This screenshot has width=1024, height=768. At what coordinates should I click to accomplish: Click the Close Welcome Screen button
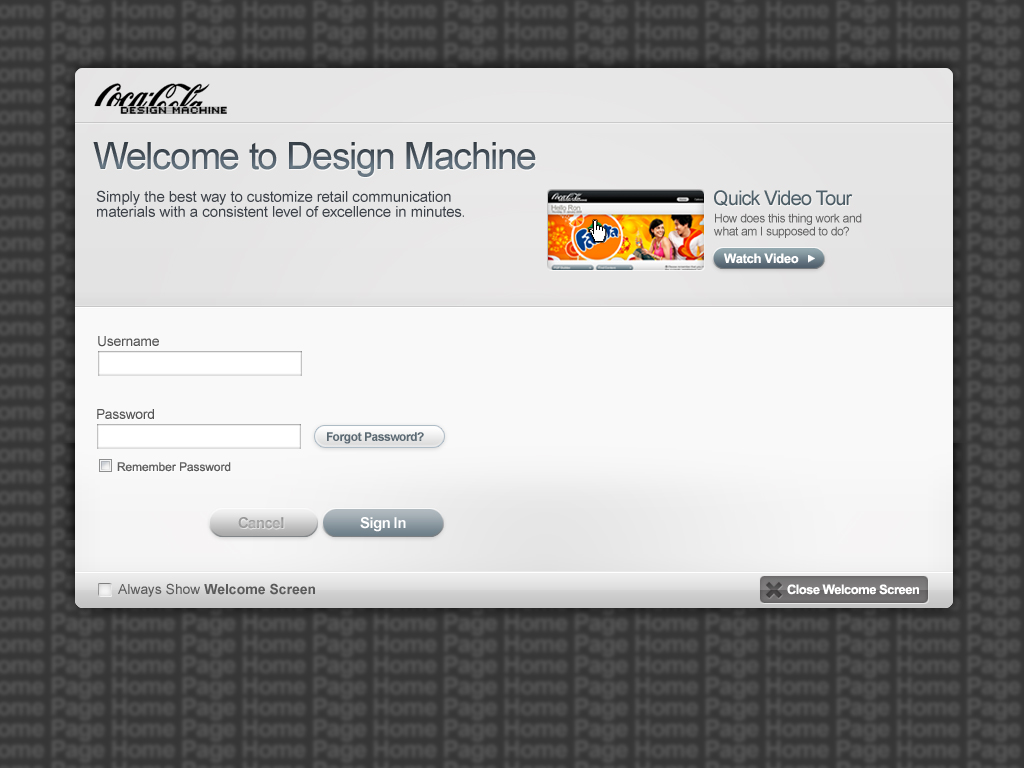844,590
